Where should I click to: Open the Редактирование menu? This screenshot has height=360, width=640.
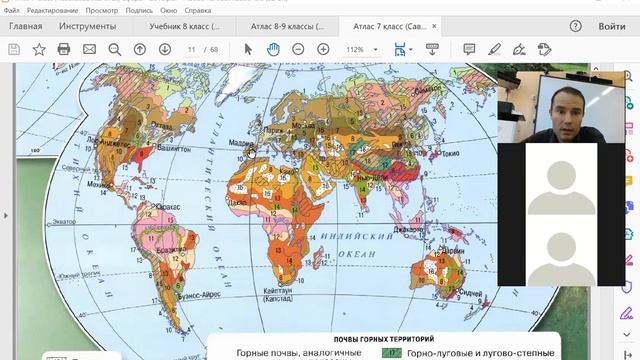click(52, 10)
